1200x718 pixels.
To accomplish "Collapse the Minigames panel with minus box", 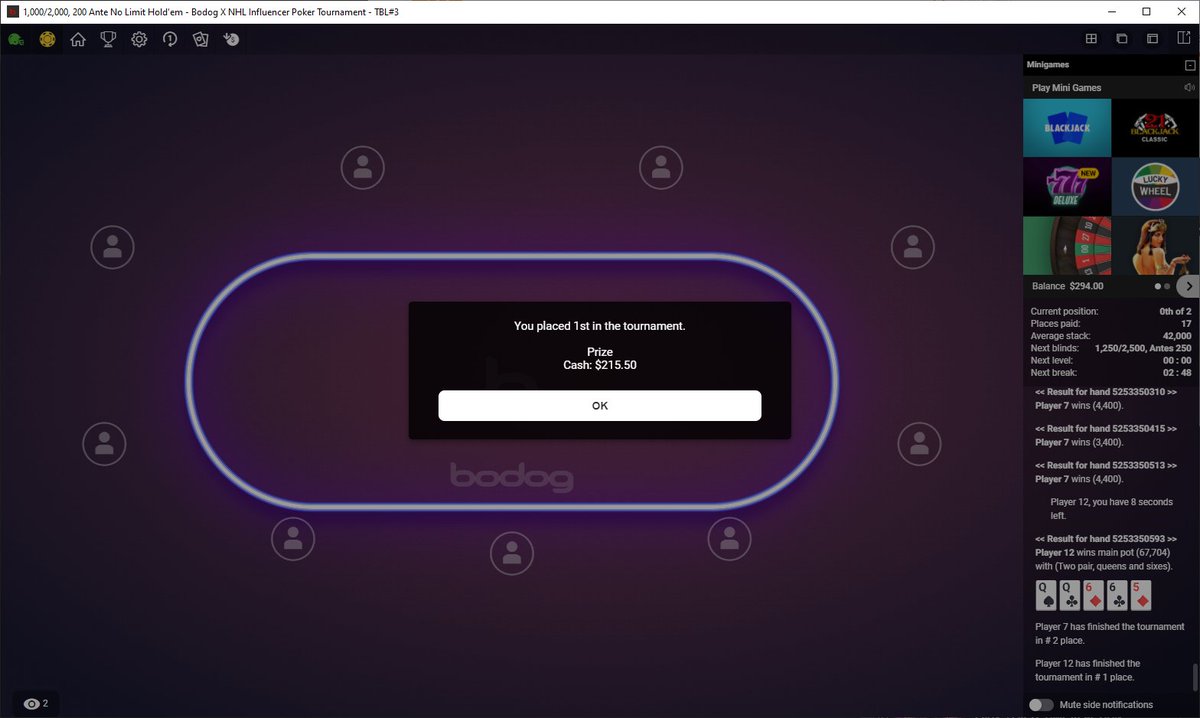I will (x=1190, y=65).
